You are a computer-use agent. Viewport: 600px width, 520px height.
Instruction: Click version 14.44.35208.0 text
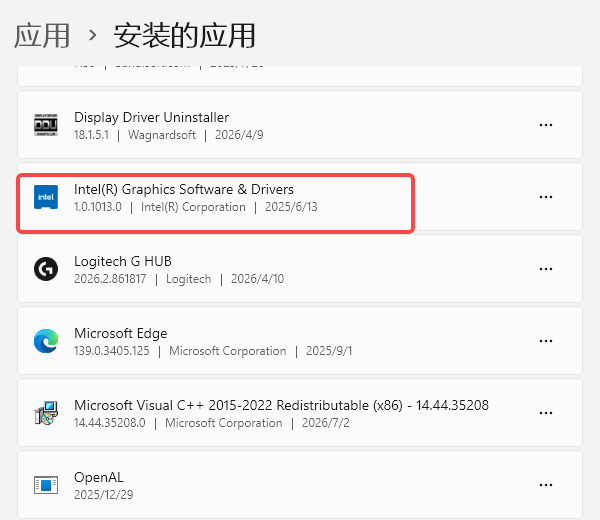(x=110, y=422)
